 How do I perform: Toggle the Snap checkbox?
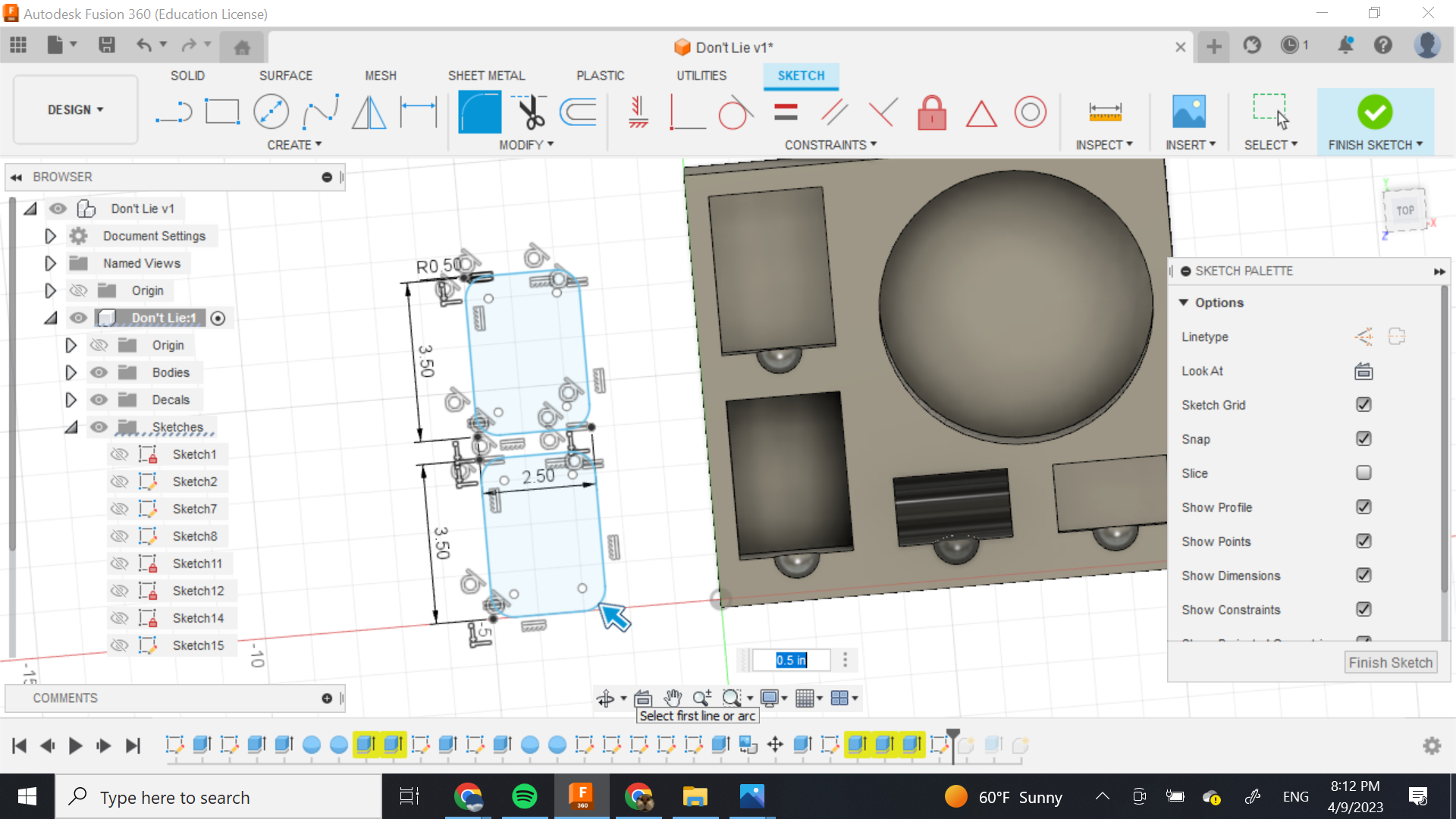point(1363,439)
